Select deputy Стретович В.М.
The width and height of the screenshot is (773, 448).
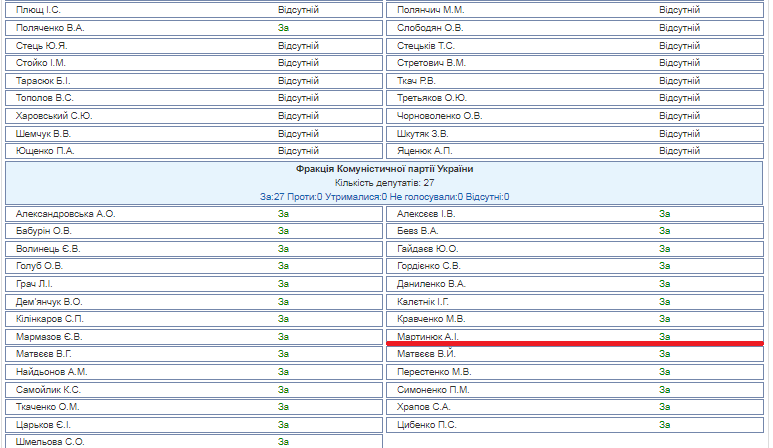pyautogui.click(x=431, y=63)
